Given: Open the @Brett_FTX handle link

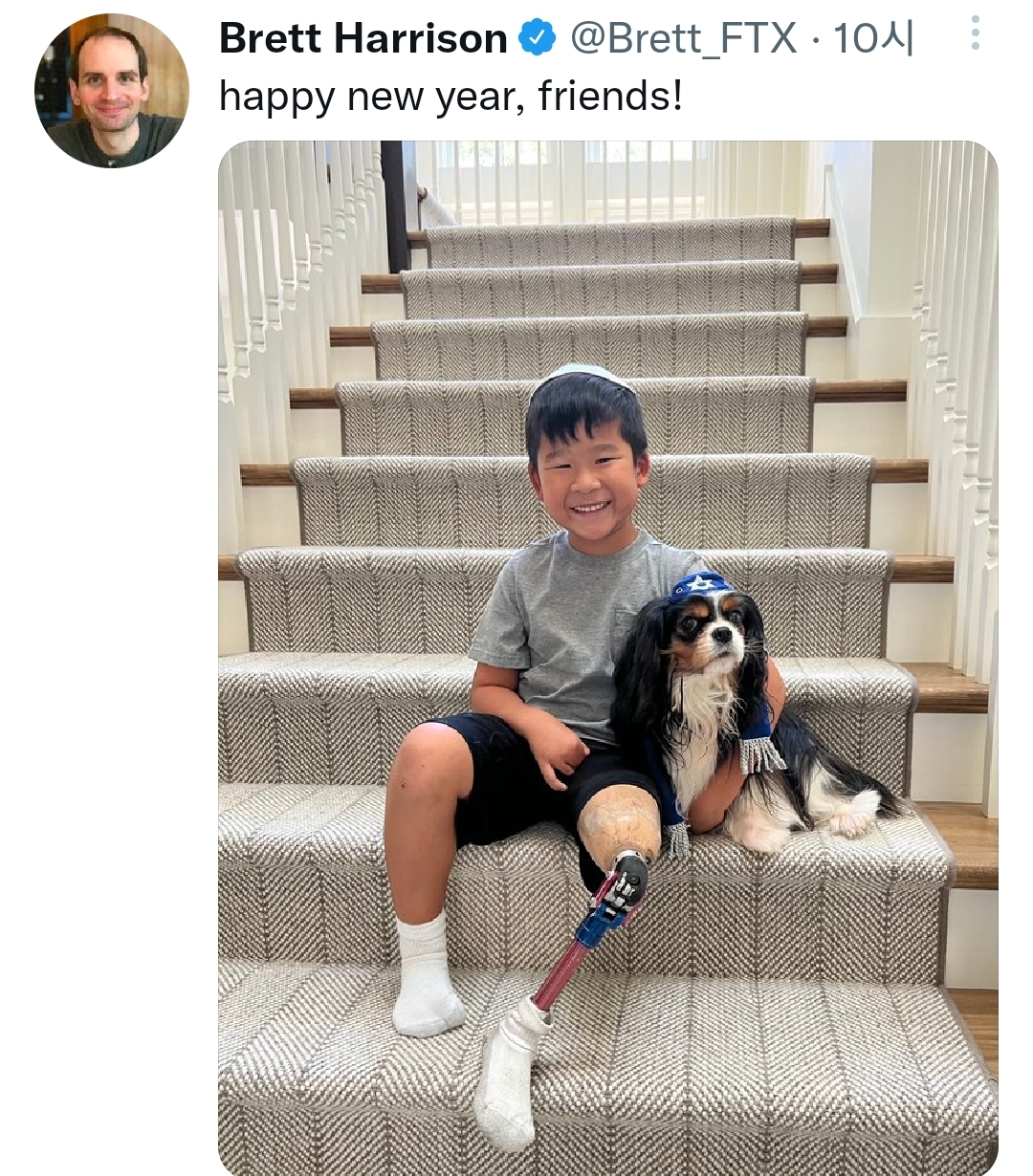Looking at the screenshot, I should (x=684, y=38).
